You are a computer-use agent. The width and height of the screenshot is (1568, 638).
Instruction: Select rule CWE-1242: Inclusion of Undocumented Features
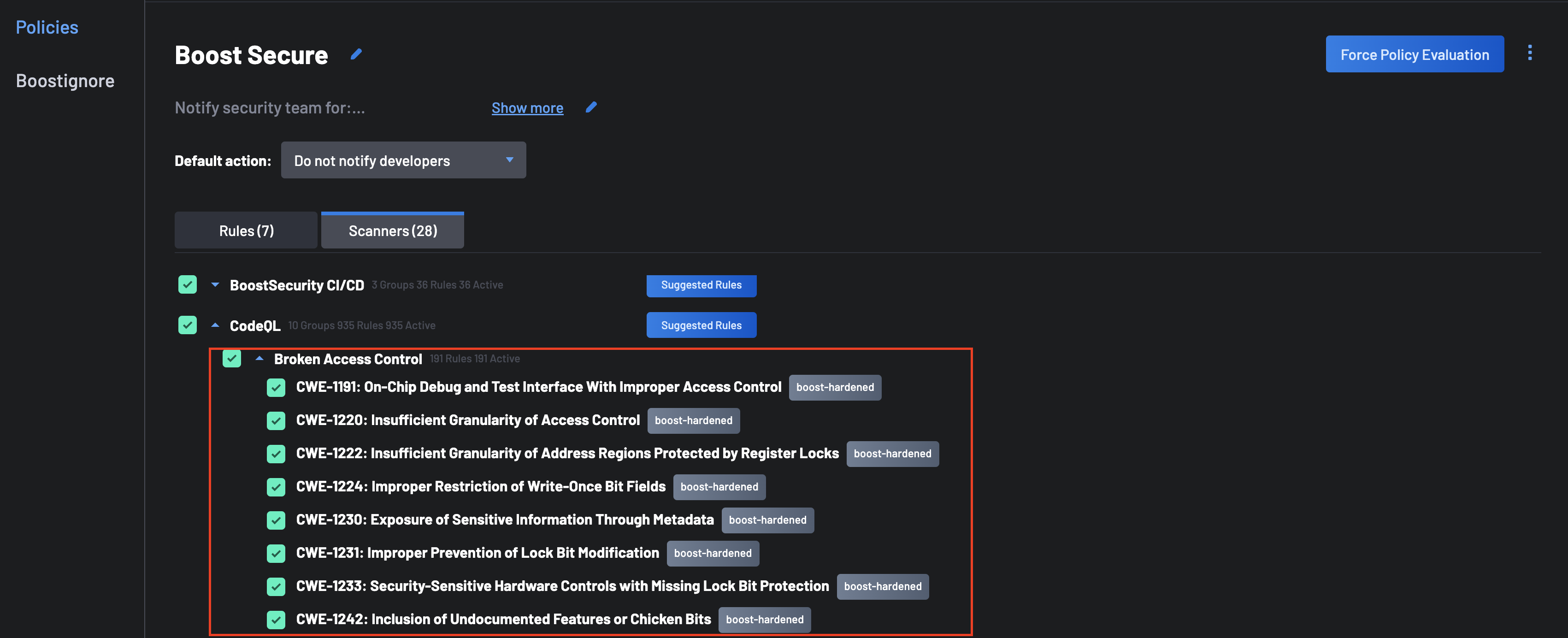tap(503, 619)
